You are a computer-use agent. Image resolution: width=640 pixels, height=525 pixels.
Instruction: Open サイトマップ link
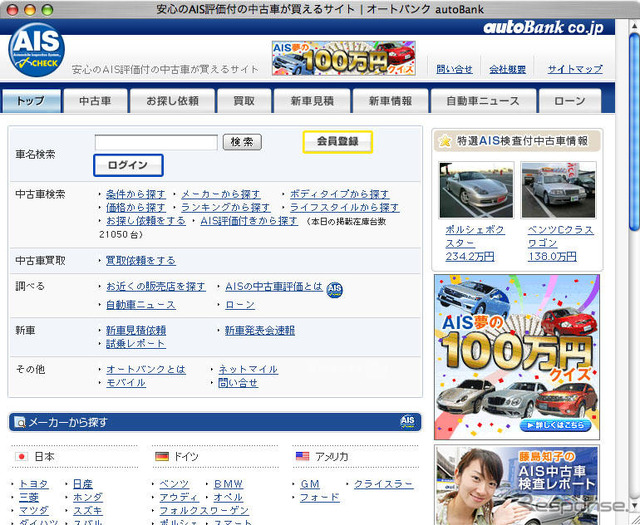pos(575,69)
